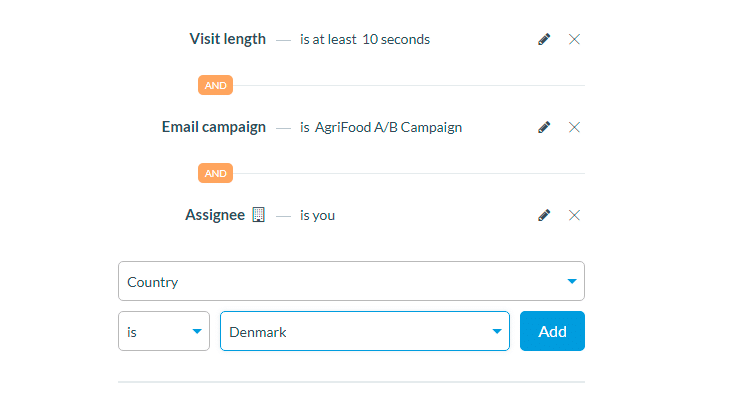Remove the Visit length filter
741x394 pixels.
(574, 39)
